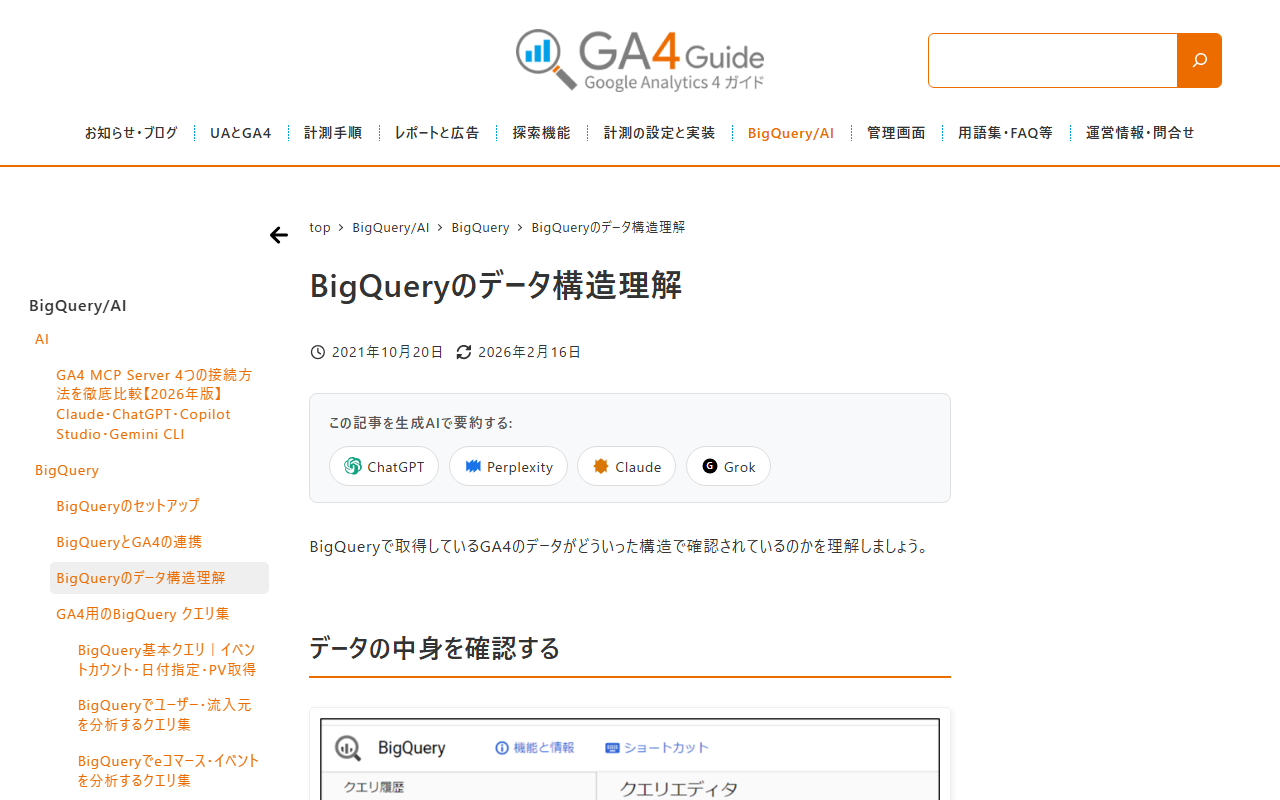Open the 探索機能 menu item
The width and height of the screenshot is (1280, 800).
542,133
